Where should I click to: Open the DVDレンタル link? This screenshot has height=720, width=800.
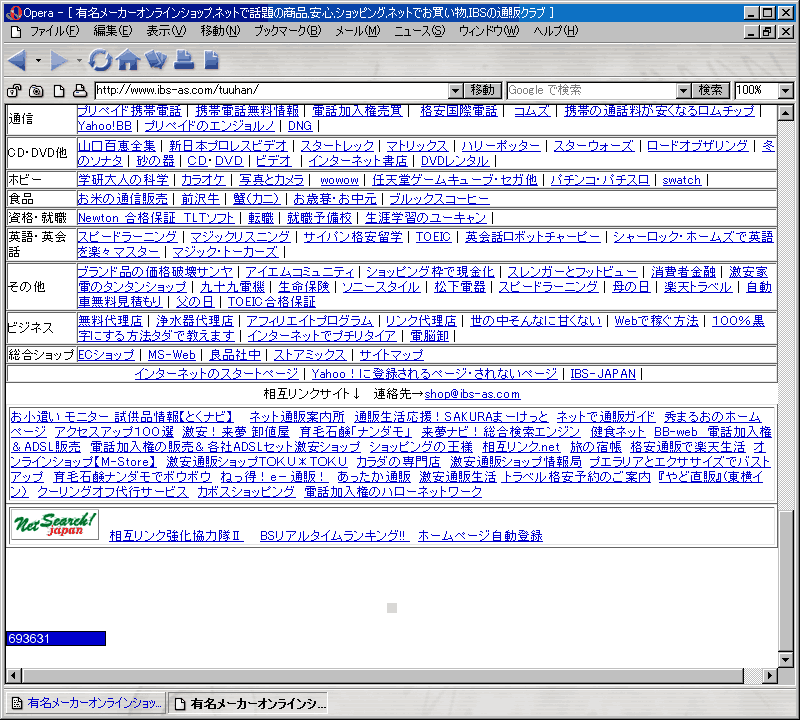pos(455,161)
